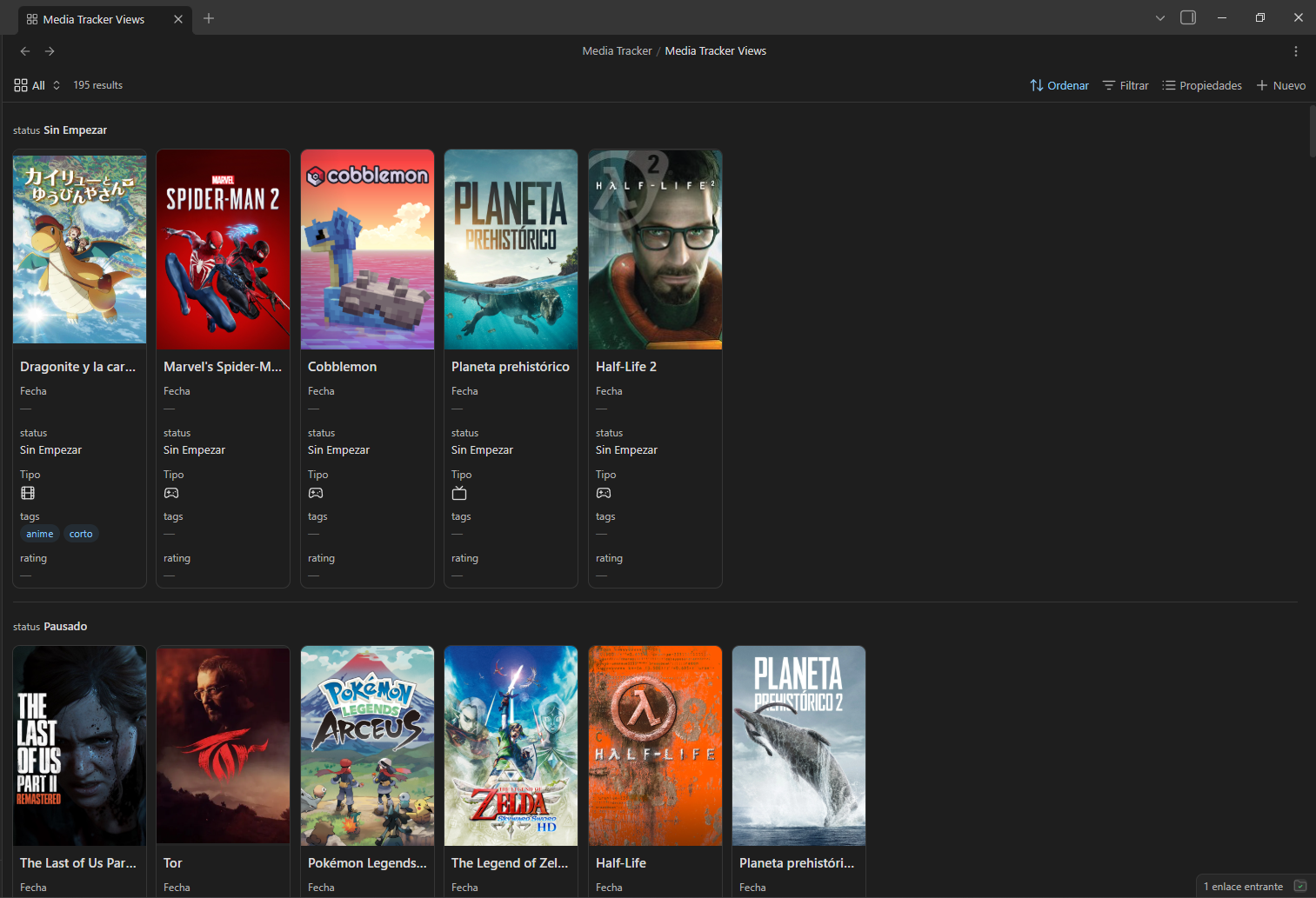Image resolution: width=1316 pixels, height=898 pixels.
Task: Open the three-dot more options menu
Action: pos(1295,51)
